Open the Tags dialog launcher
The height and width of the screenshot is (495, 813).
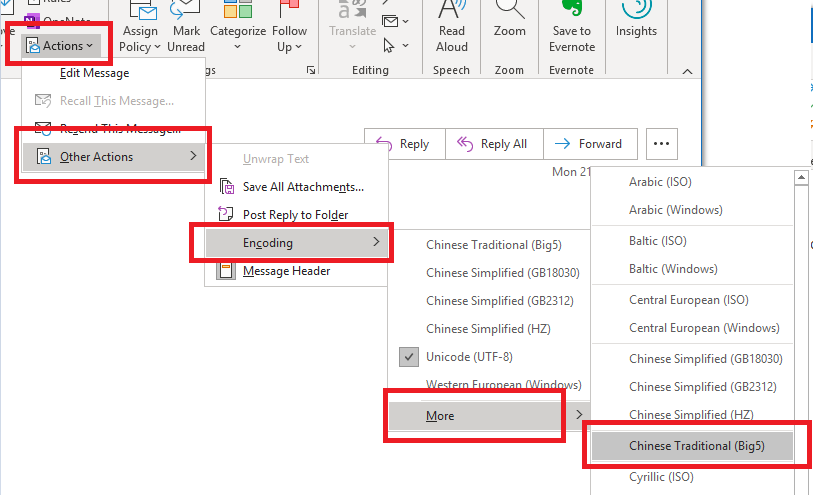point(311,70)
